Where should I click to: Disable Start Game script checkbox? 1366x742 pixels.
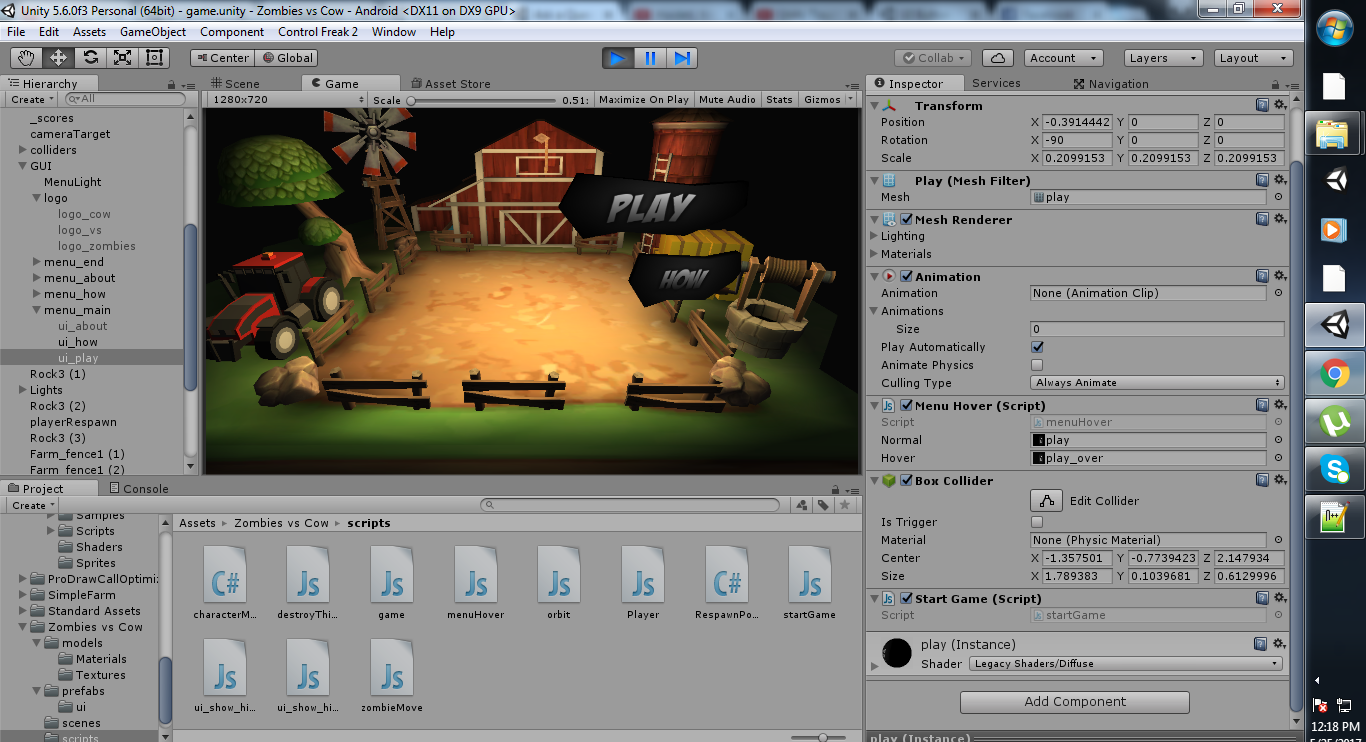point(906,598)
